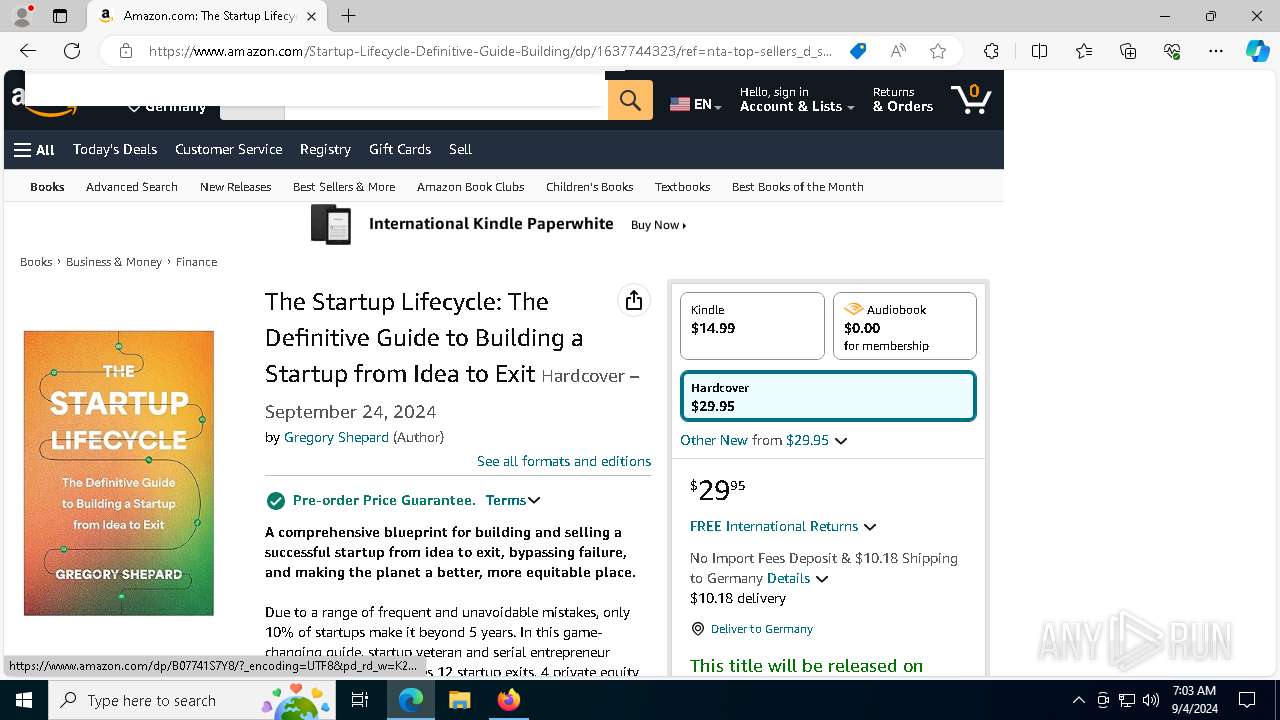Viewport: 1280px width, 720px height.
Task: View site information via the lock icon
Action: coord(126,51)
